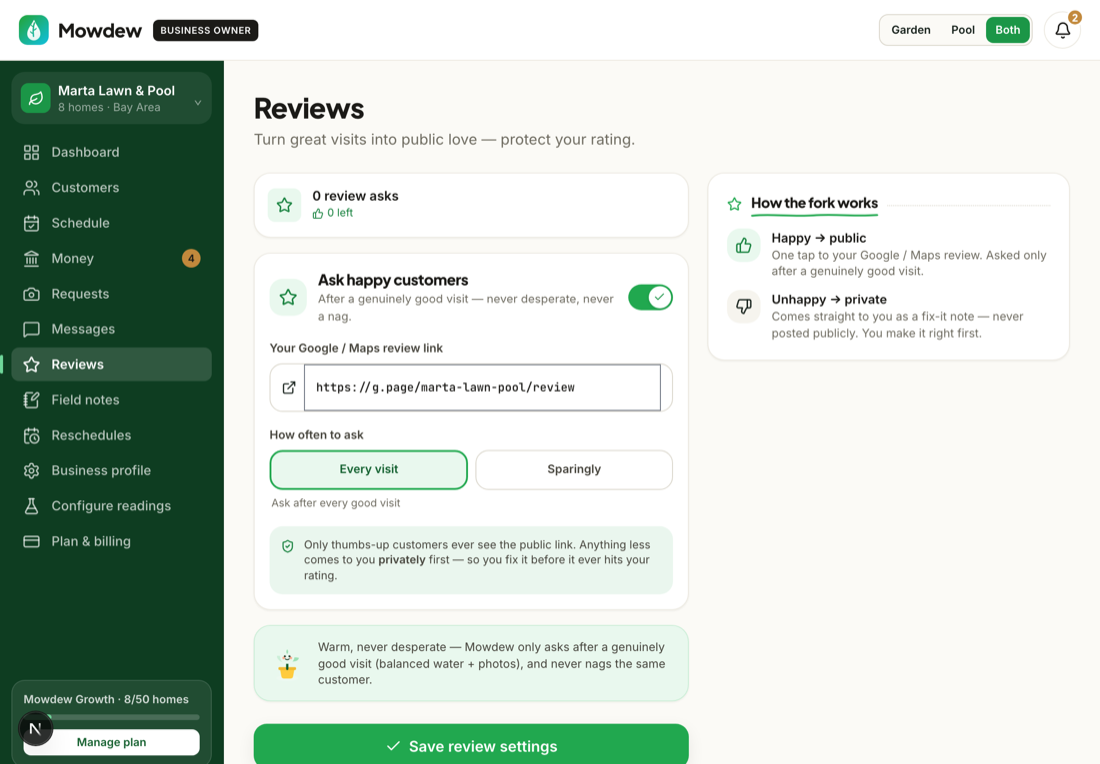Go to Customers page

point(112,188)
